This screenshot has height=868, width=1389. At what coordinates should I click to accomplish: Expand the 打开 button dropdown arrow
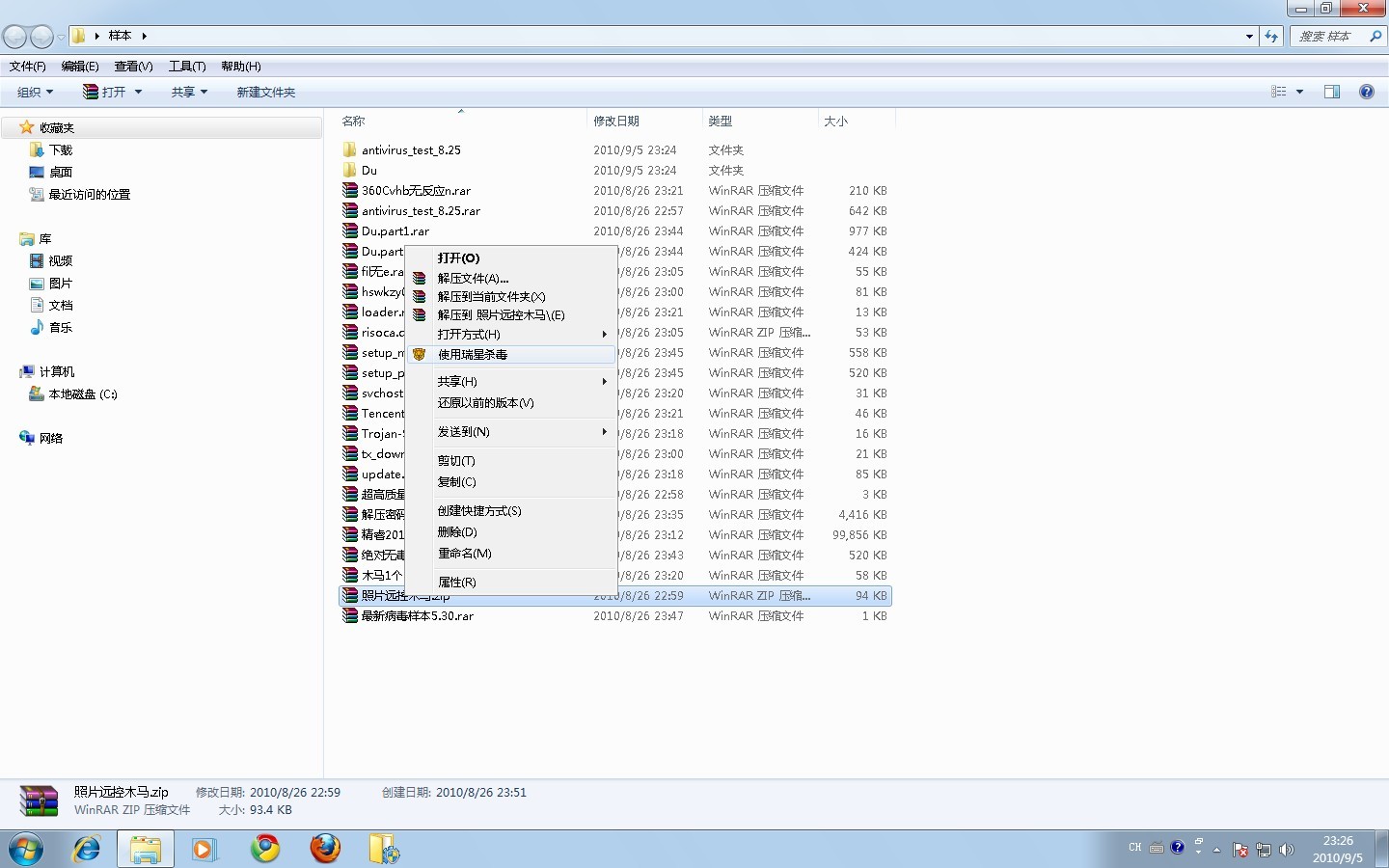[x=139, y=92]
